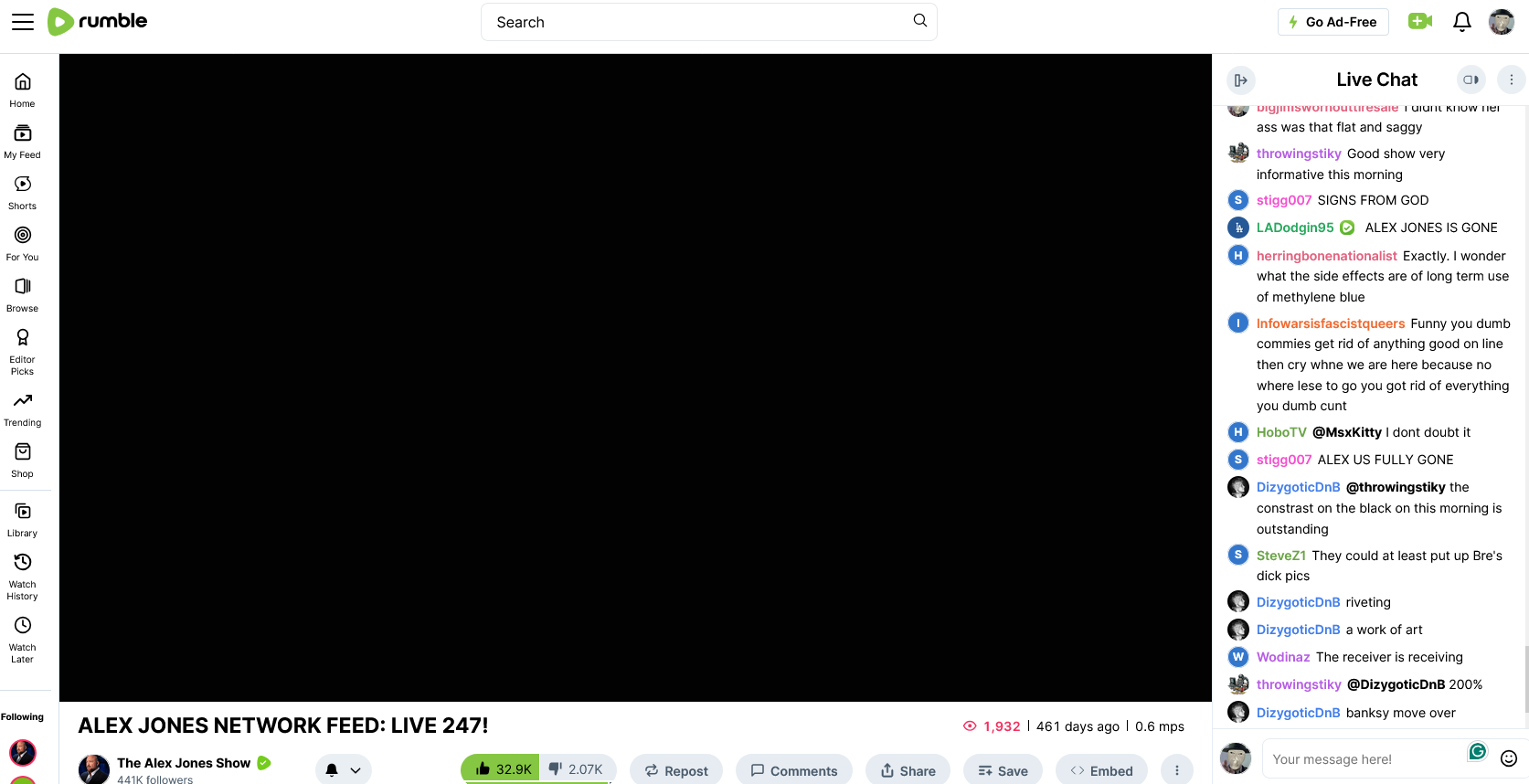
Task: Open Shorts in sidebar
Action: 23,193
